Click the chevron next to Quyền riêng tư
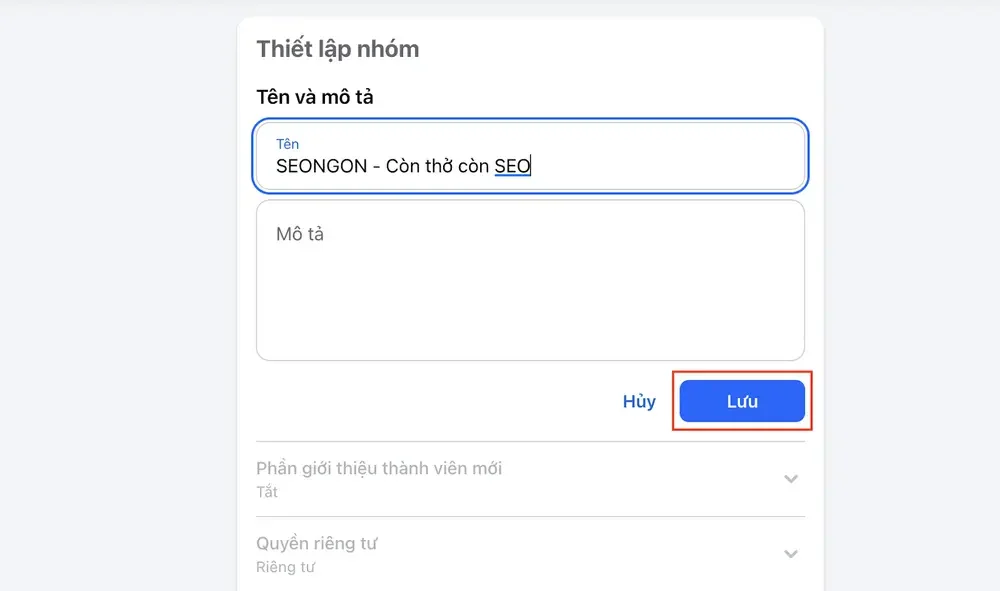The width and height of the screenshot is (1000, 591). (x=791, y=553)
